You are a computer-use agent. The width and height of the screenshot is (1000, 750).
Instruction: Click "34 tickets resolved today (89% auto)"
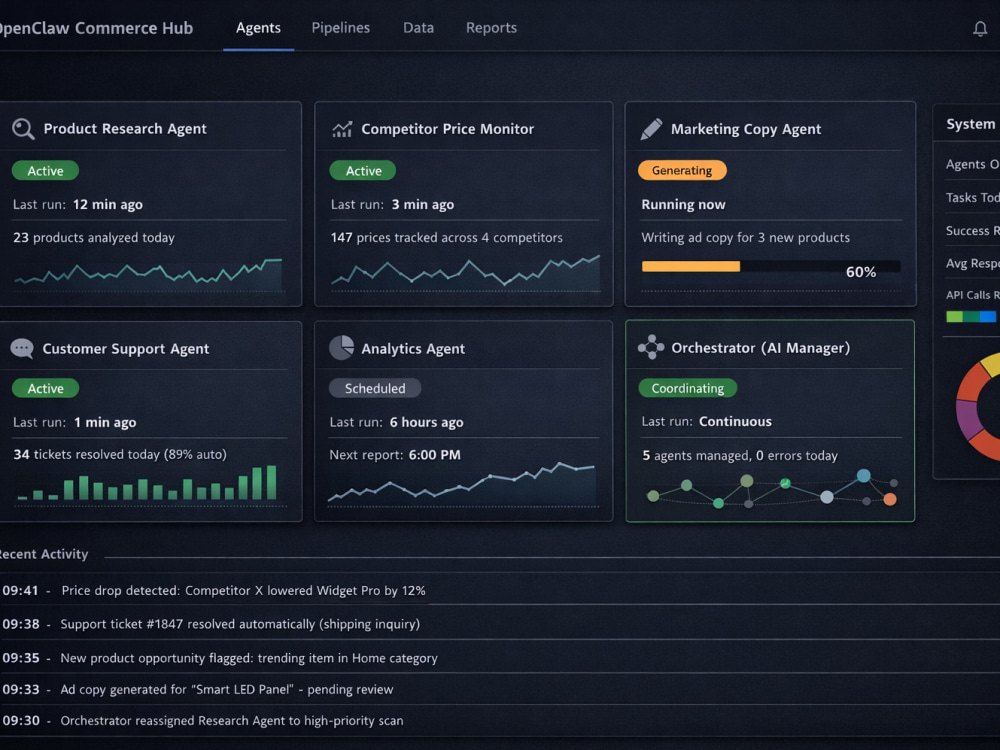coord(120,454)
